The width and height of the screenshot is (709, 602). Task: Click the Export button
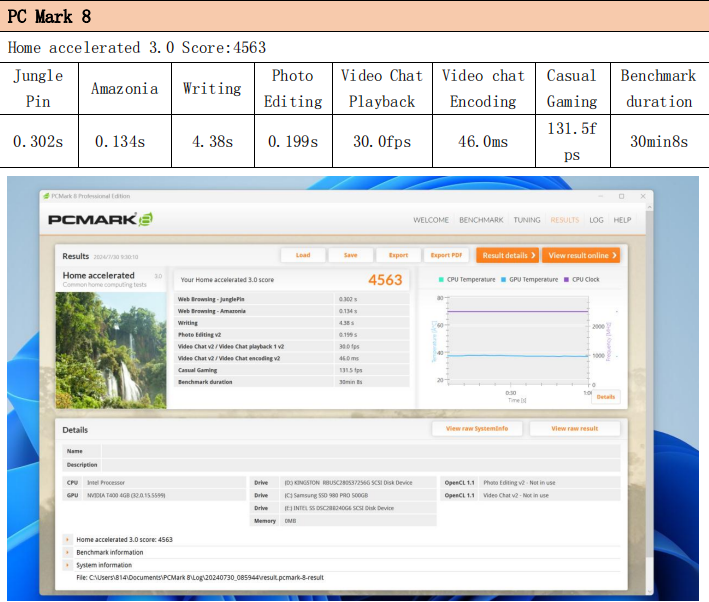coord(398,255)
